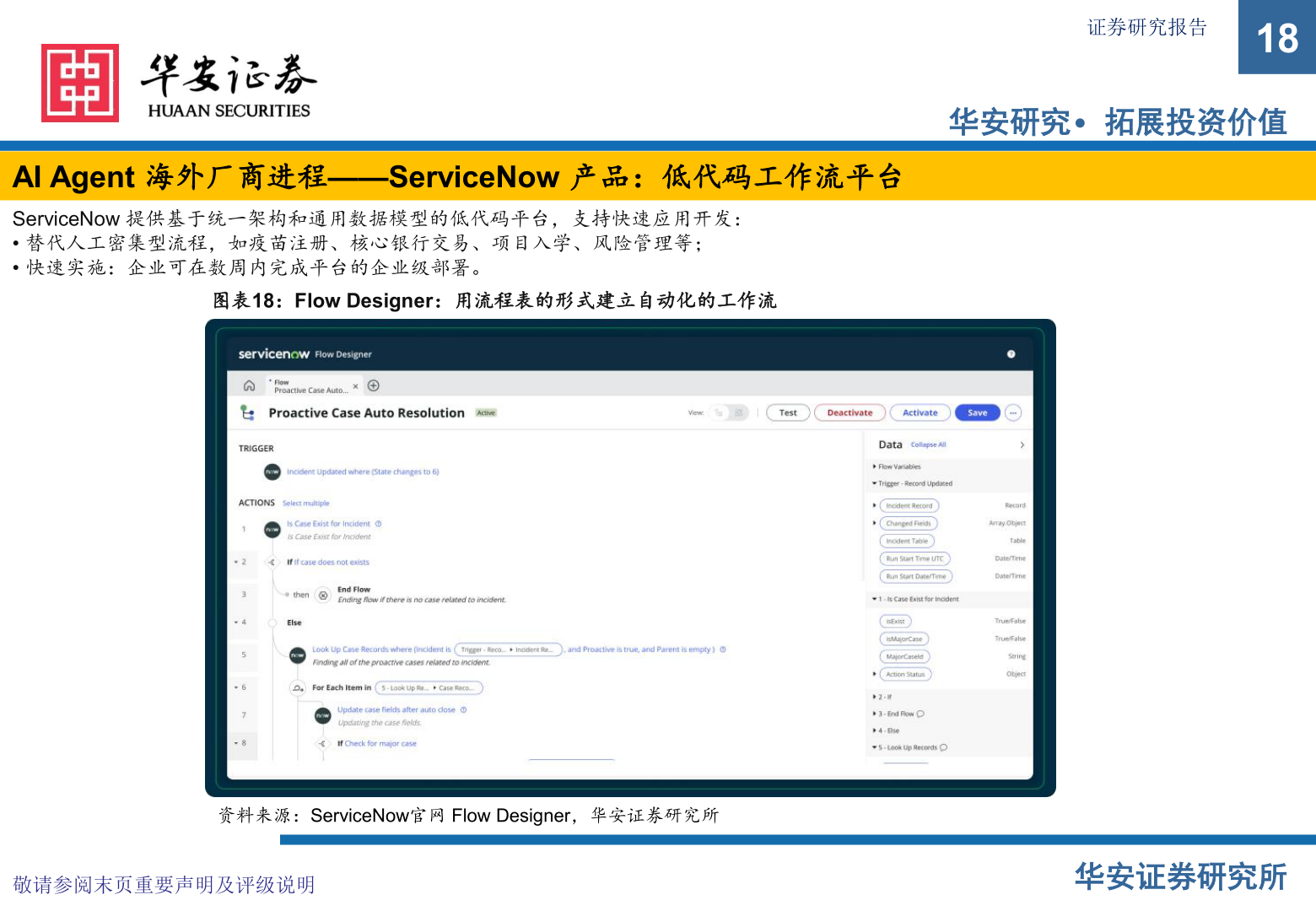The width and height of the screenshot is (1316, 911).
Task: Select the isExist data pill
Action: (x=896, y=621)
